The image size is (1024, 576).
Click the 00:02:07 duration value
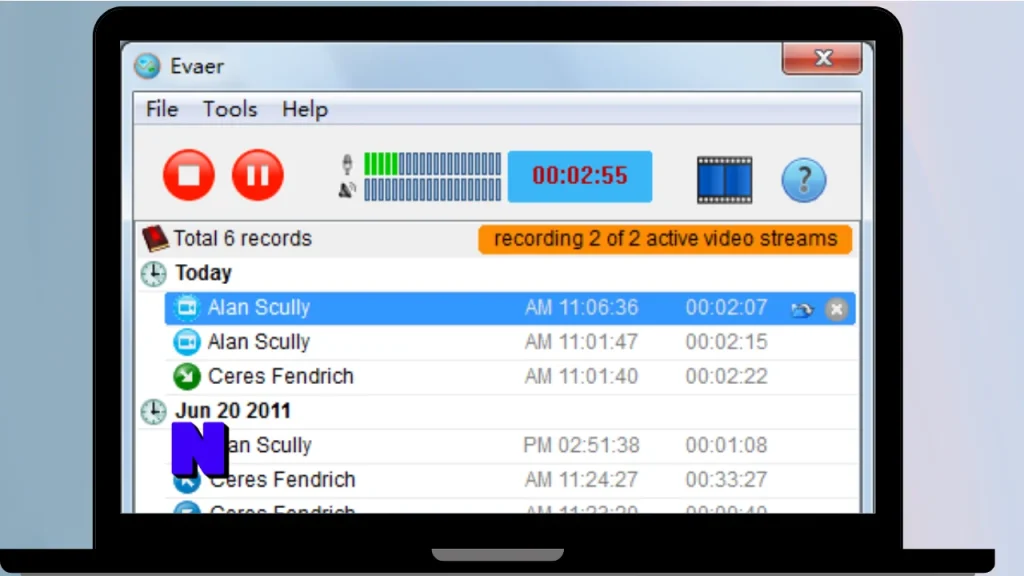point(726,308)
